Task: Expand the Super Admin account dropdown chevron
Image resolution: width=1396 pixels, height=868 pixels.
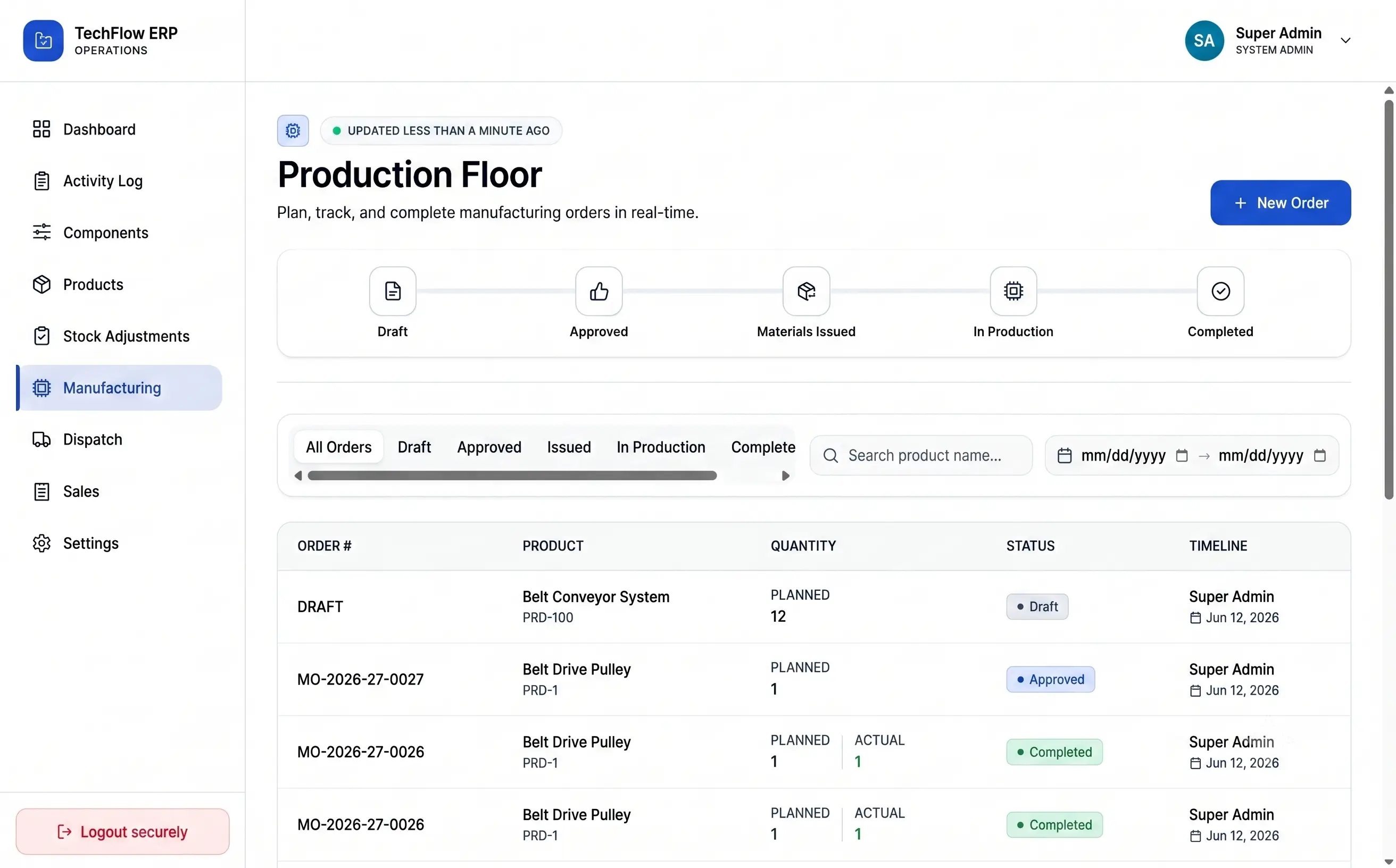Action: [1345, 40]
